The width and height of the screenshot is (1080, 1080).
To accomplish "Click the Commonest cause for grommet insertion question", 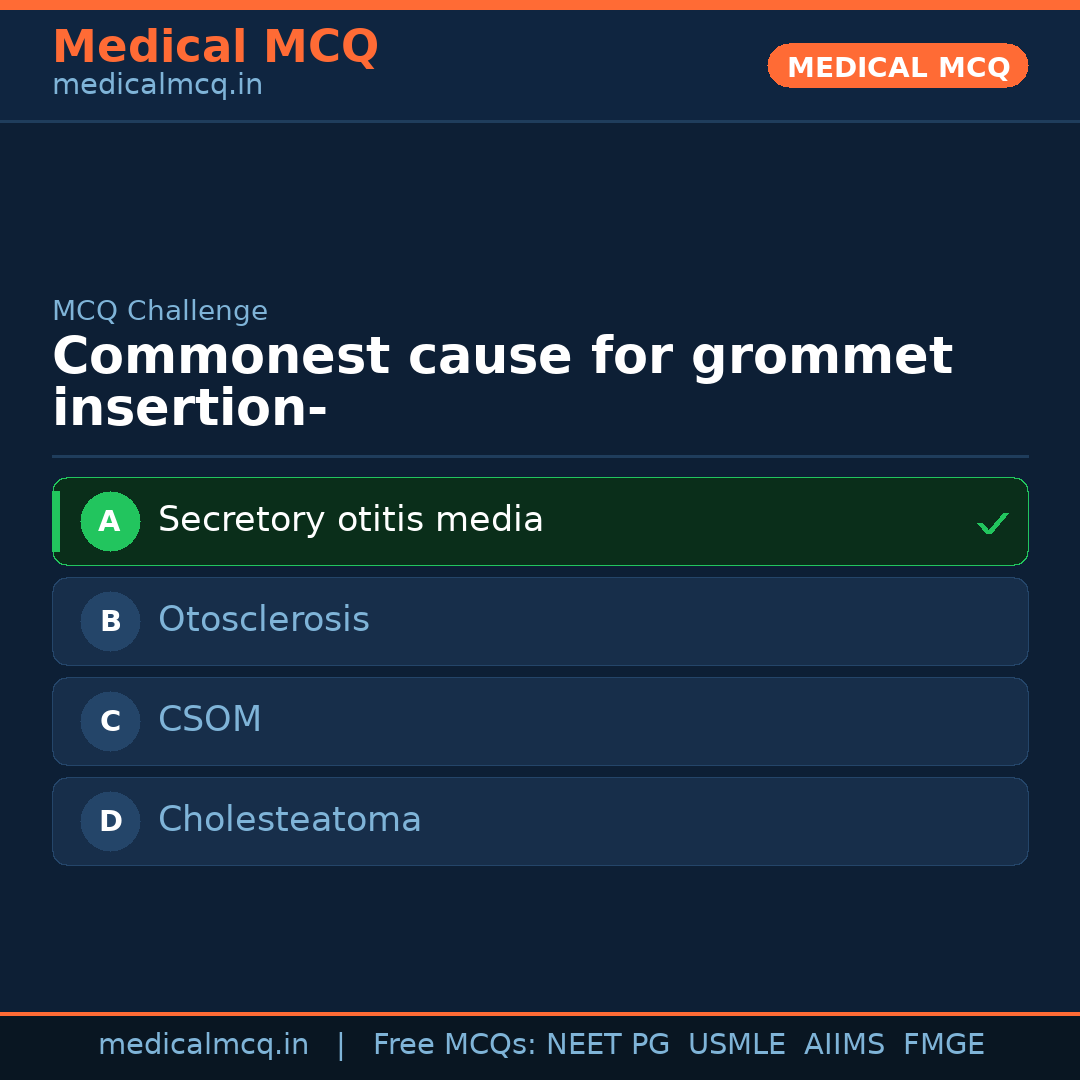I will click(500, 383).
